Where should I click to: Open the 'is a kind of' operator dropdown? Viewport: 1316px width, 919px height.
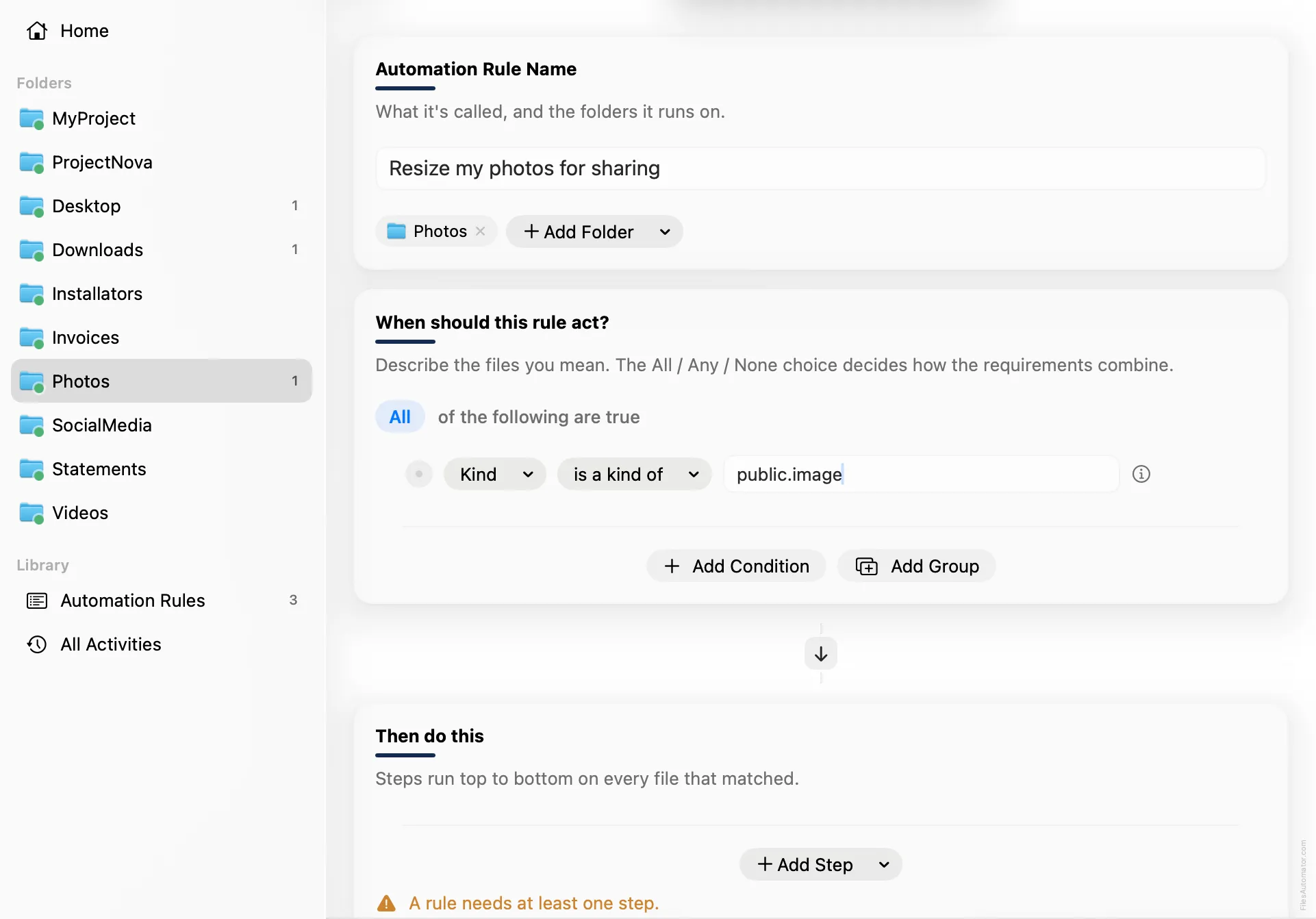634,474
